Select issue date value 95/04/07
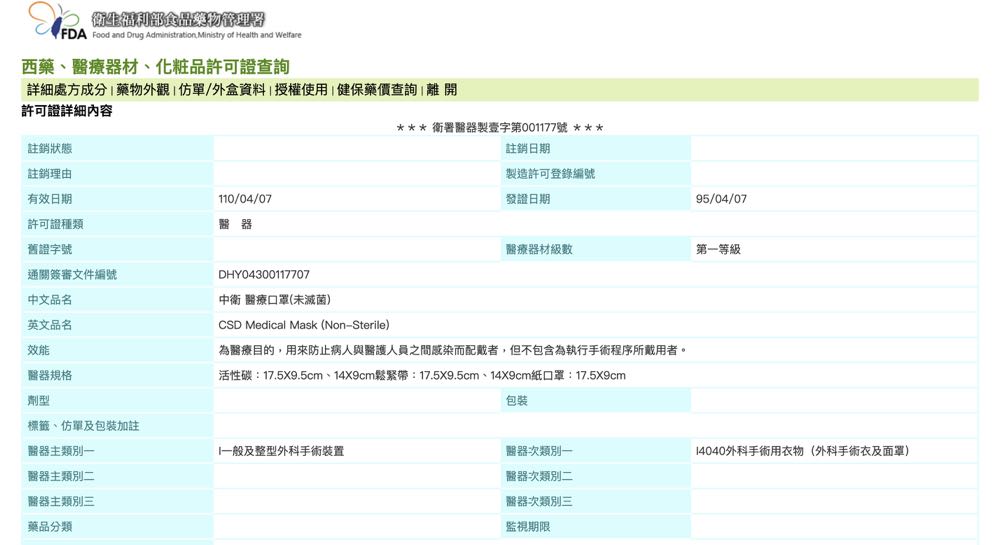The width and height of the screenshot is (1000, 545). [x=721, y=199]
